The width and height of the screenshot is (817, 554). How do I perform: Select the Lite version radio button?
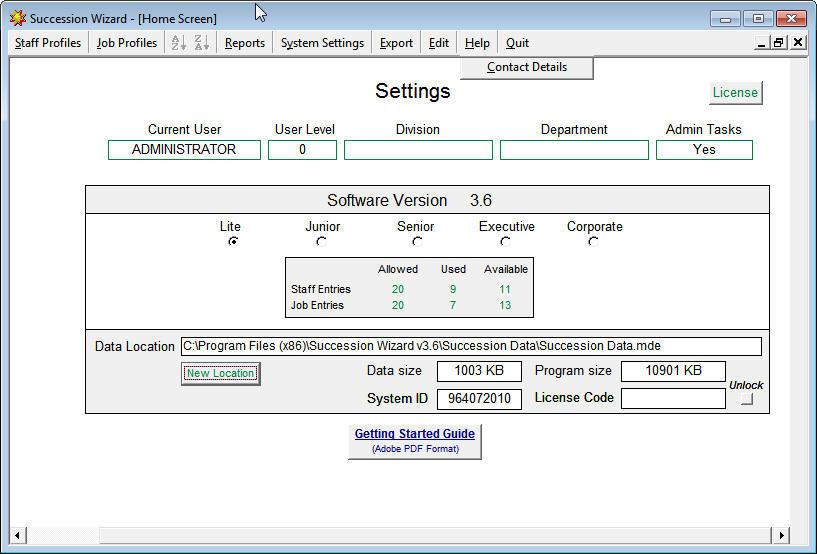coord(233,241)
